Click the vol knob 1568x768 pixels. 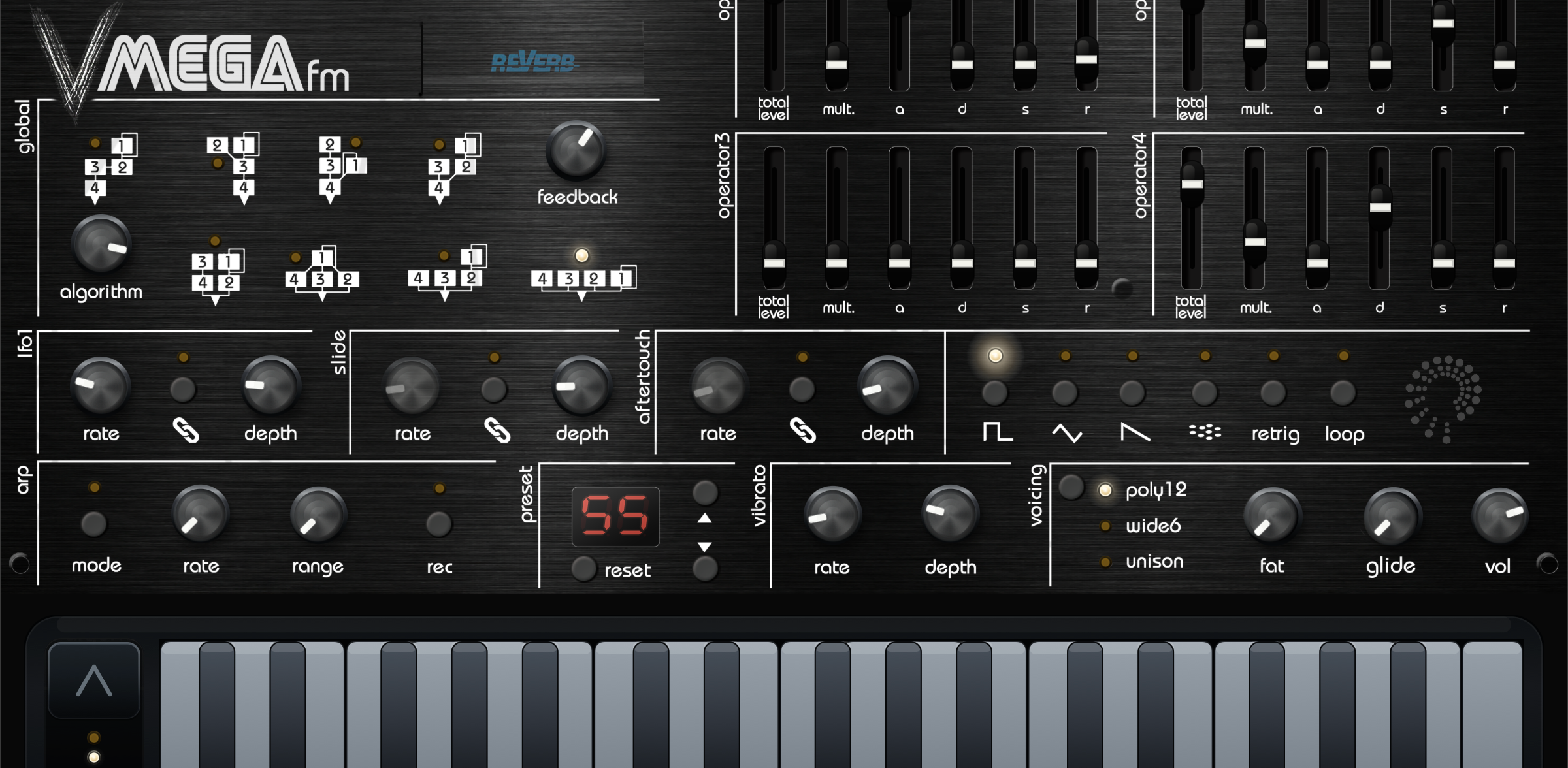tap(1499, 516)
